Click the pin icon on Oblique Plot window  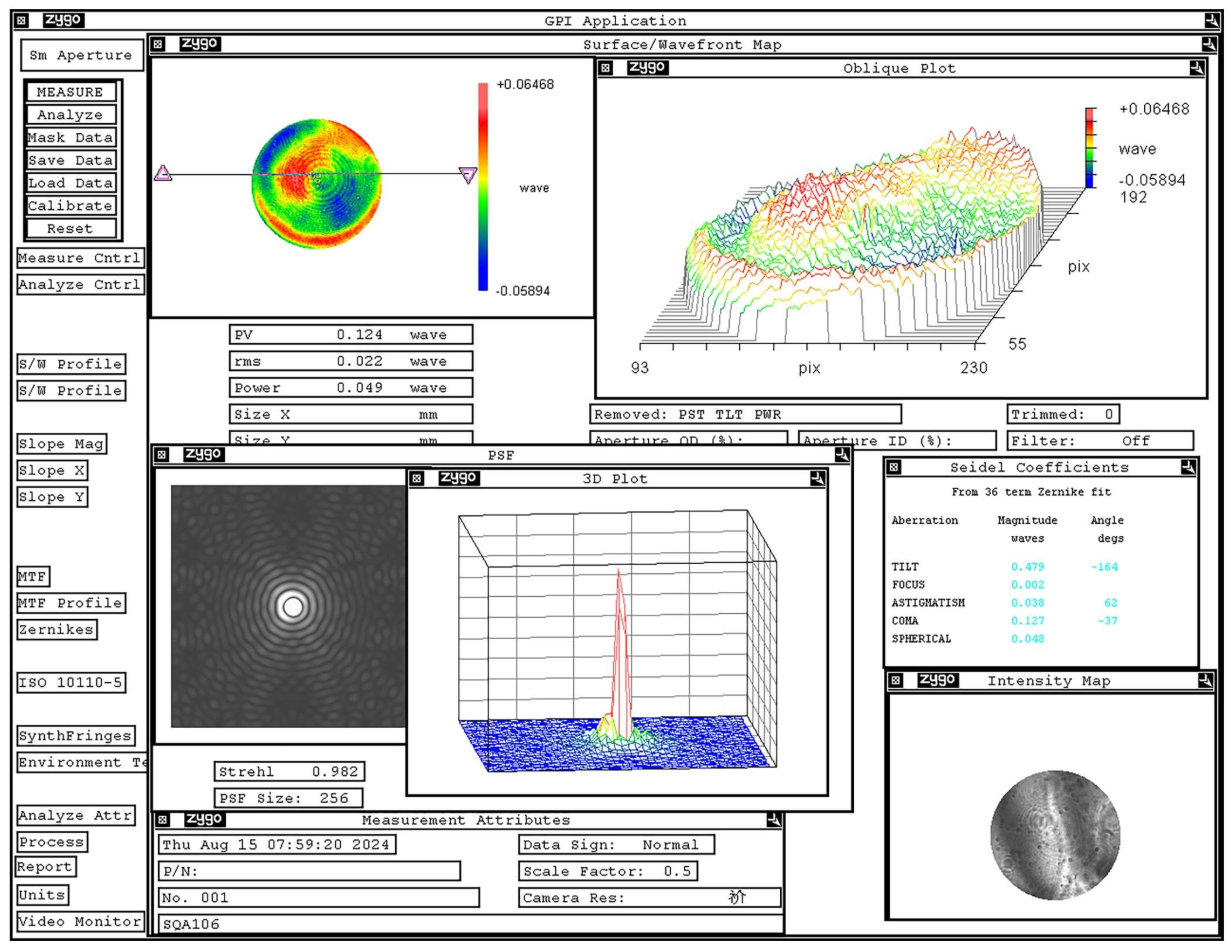[1197, 68]
